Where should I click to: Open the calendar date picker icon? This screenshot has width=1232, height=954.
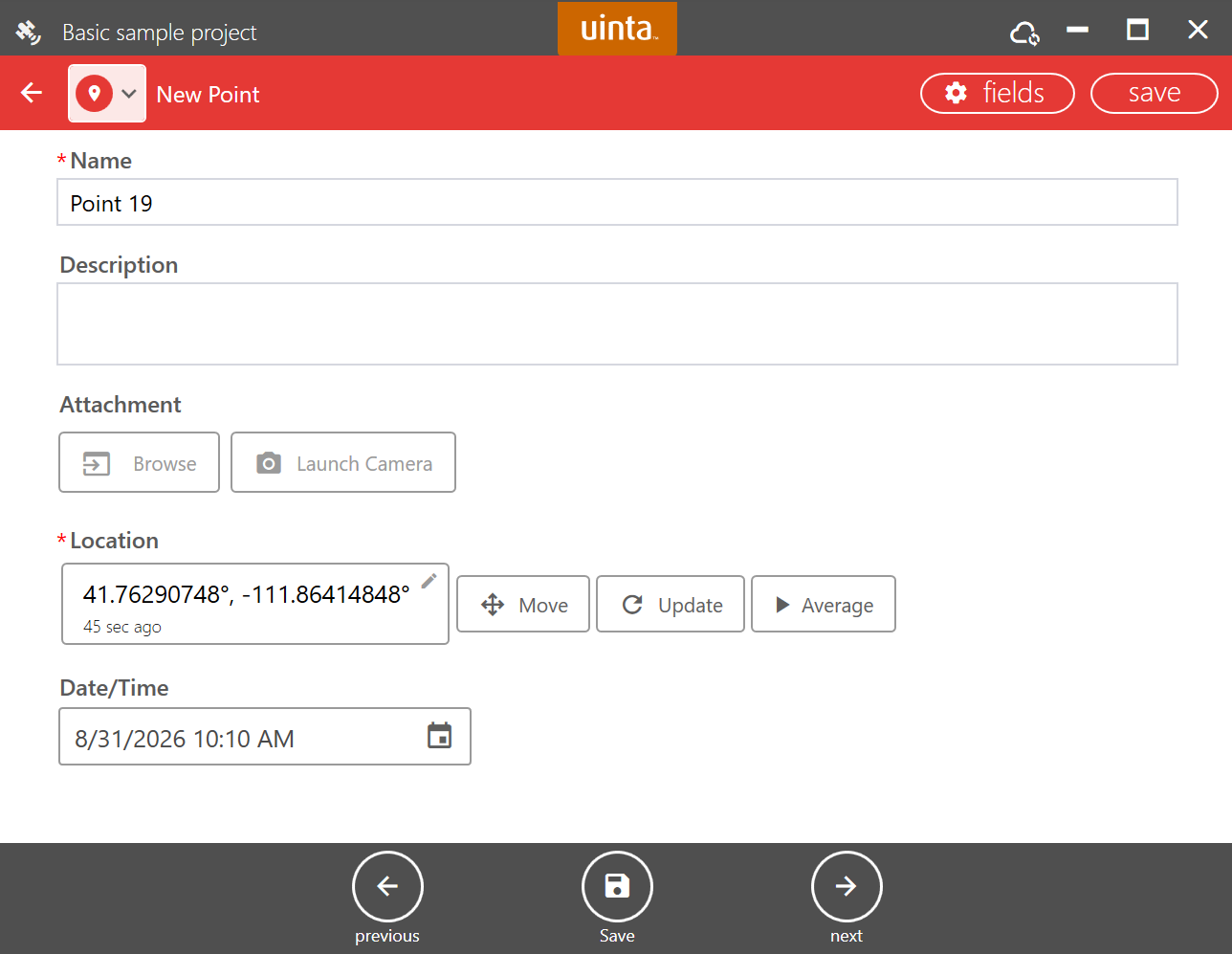439,736
